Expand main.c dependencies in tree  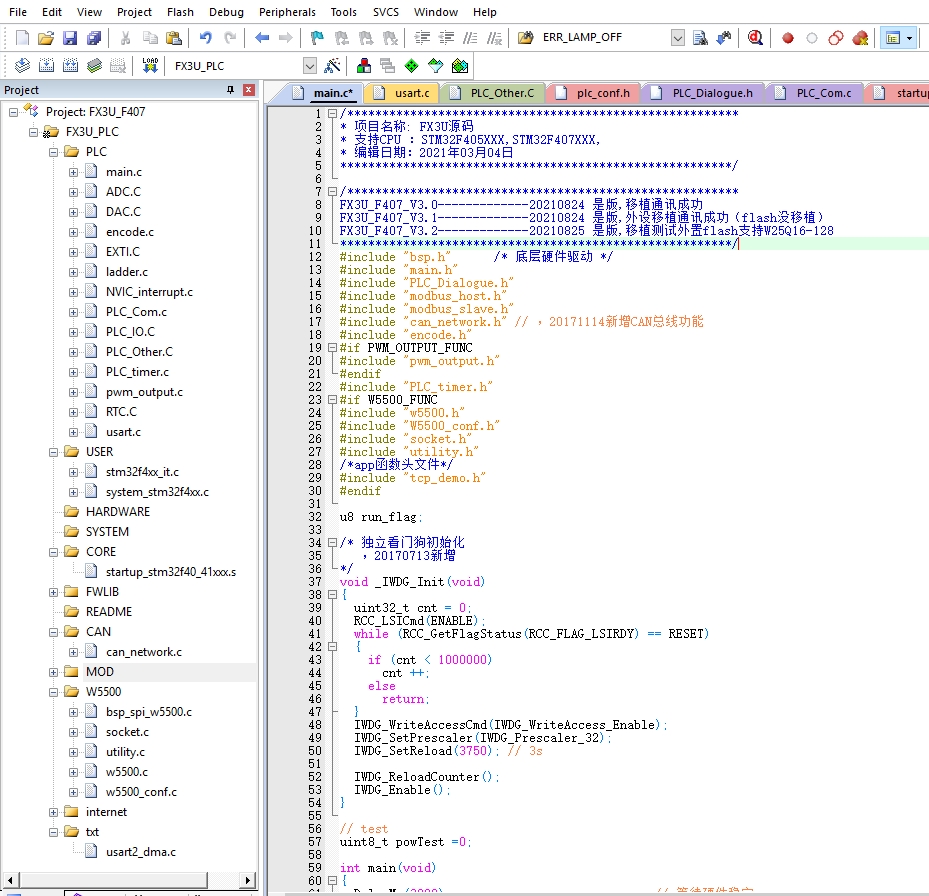(73, 172)
